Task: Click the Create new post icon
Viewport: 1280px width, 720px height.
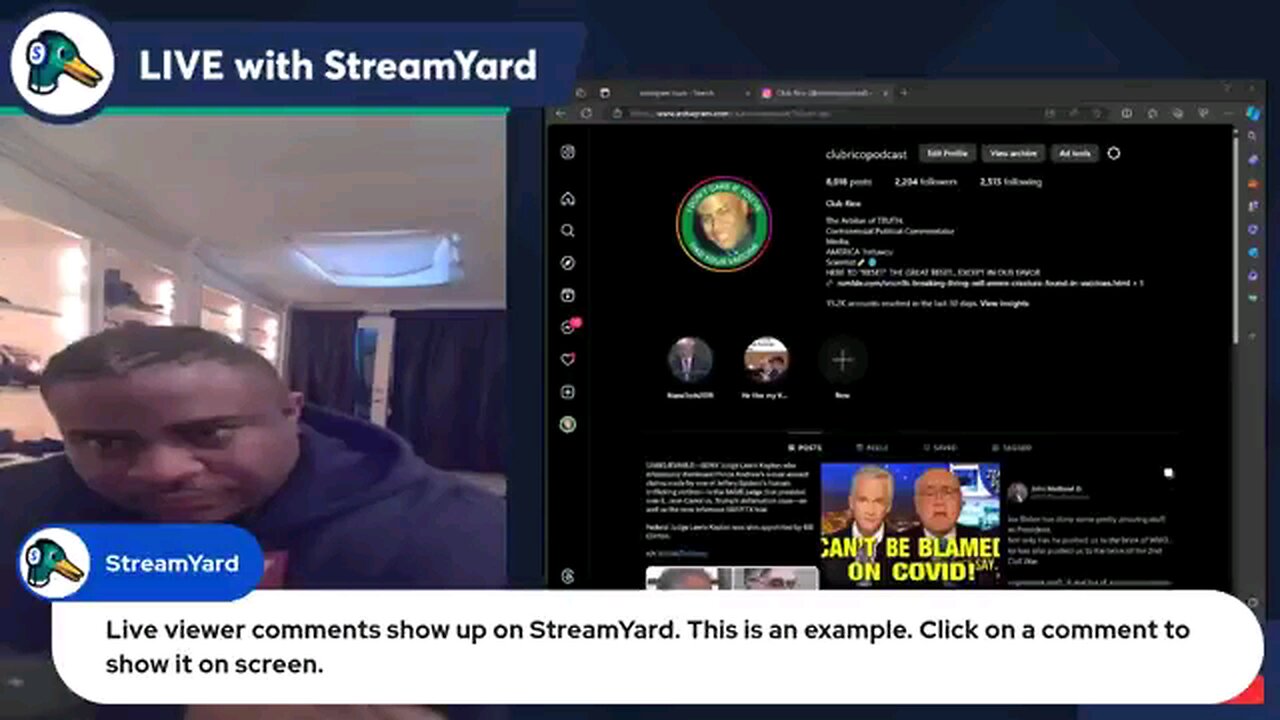Action: 567,392
